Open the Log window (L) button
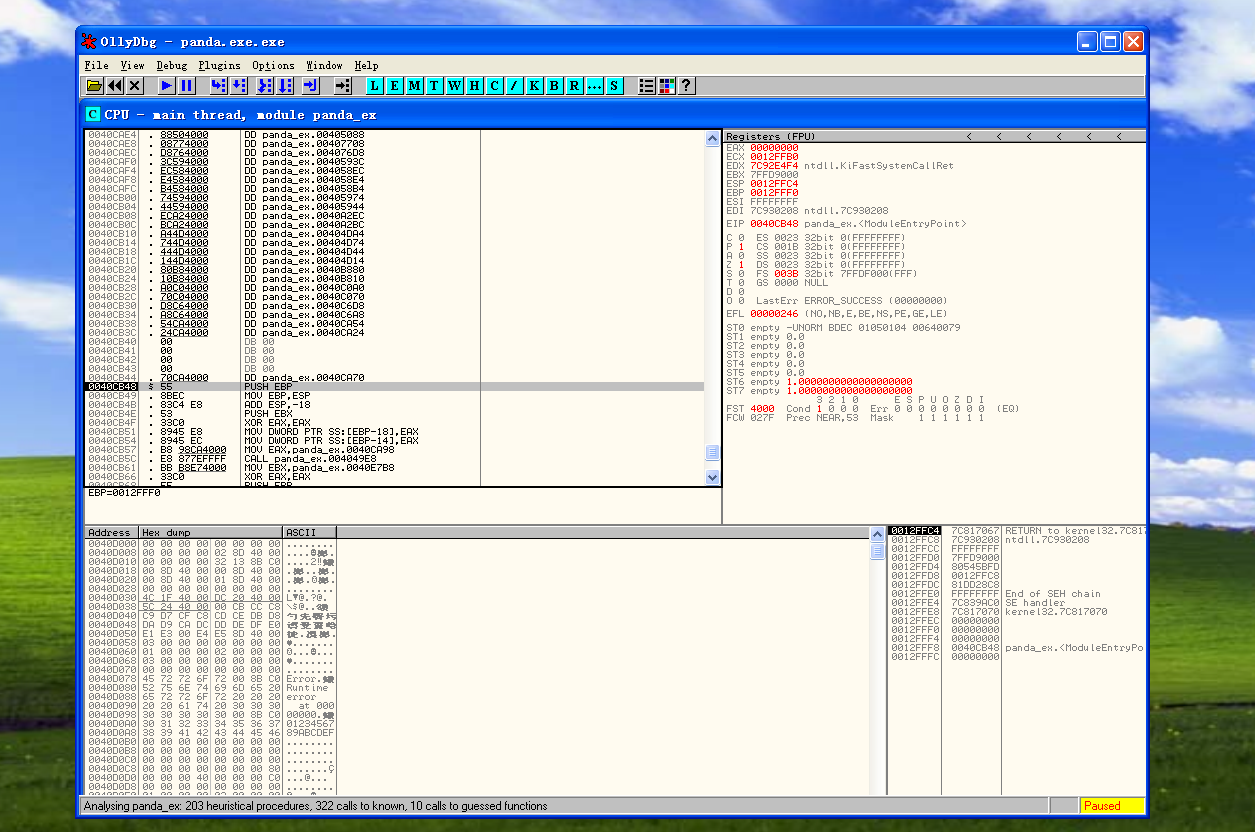 pos(375,86)
